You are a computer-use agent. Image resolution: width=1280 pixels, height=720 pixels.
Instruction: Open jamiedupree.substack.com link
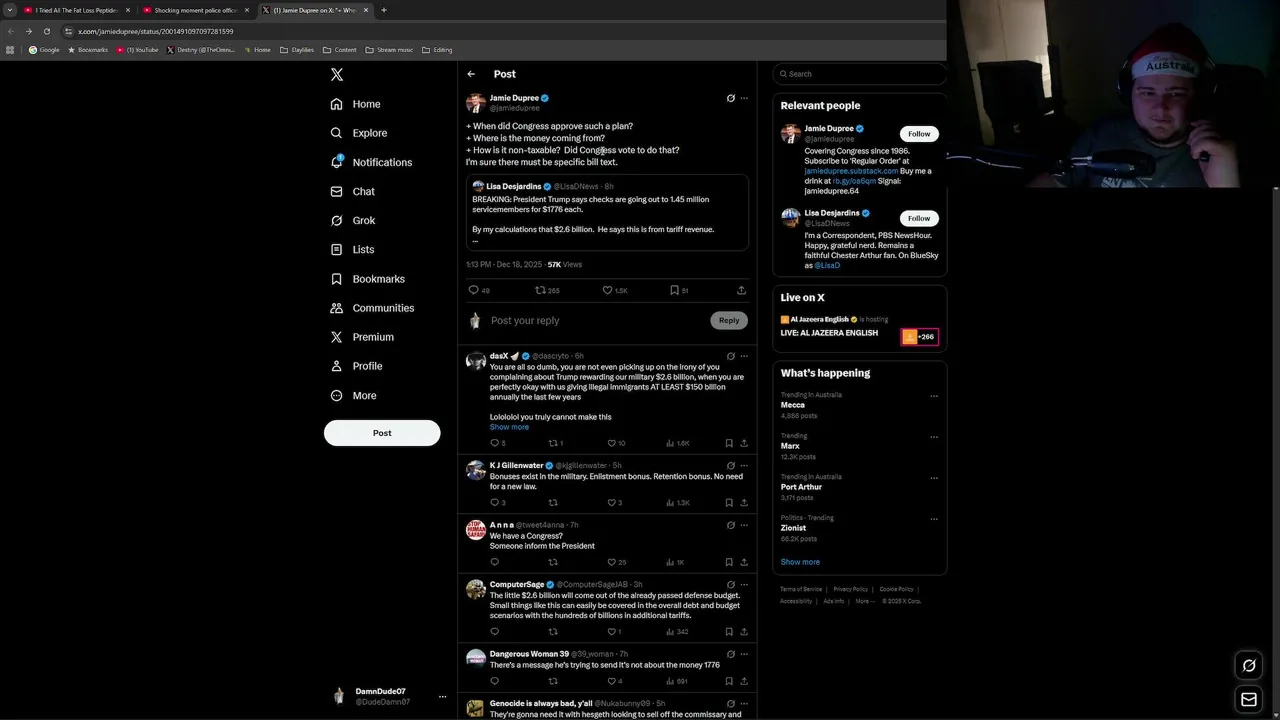pyautogui.click(x=851, y=171)
